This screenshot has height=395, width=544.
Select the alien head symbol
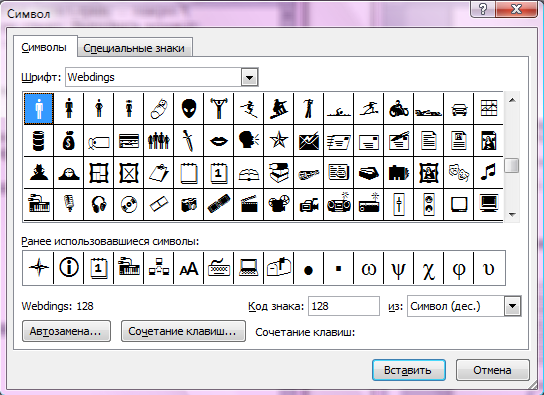[x=189, y=109]
